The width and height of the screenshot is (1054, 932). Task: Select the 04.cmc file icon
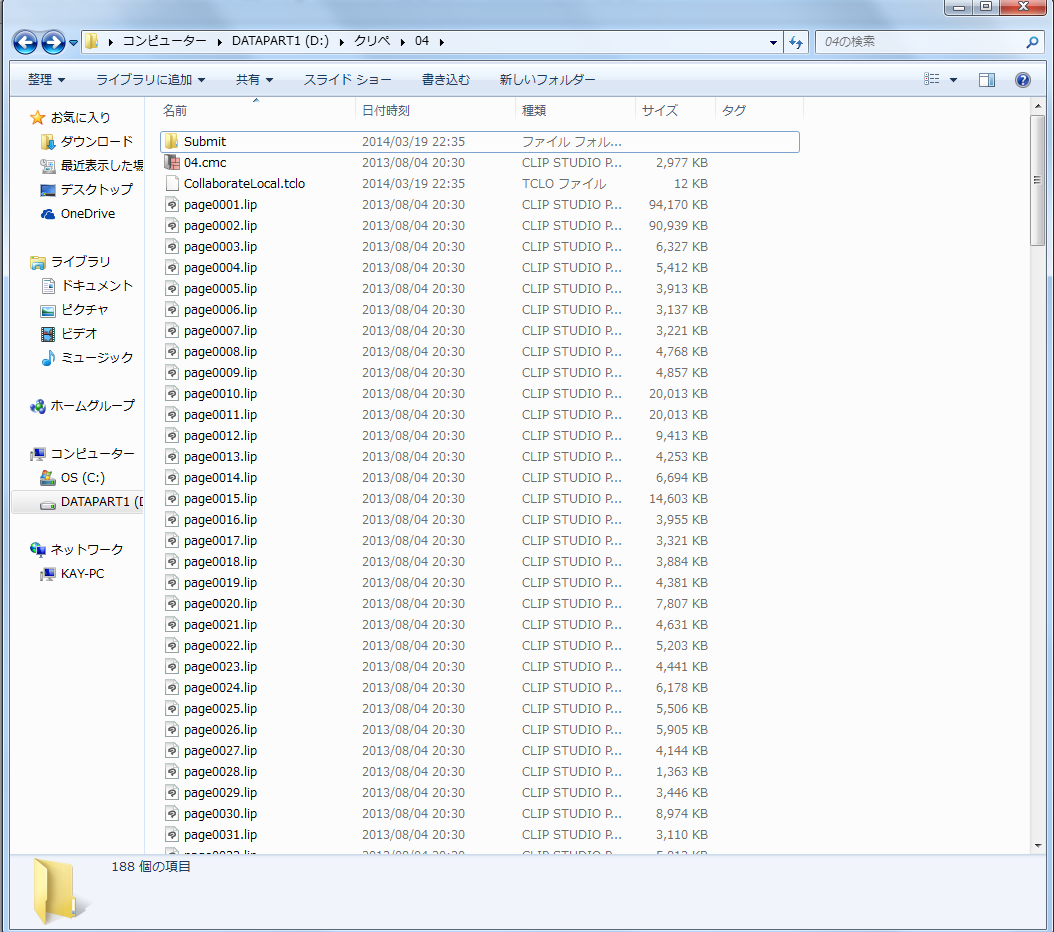172,163
